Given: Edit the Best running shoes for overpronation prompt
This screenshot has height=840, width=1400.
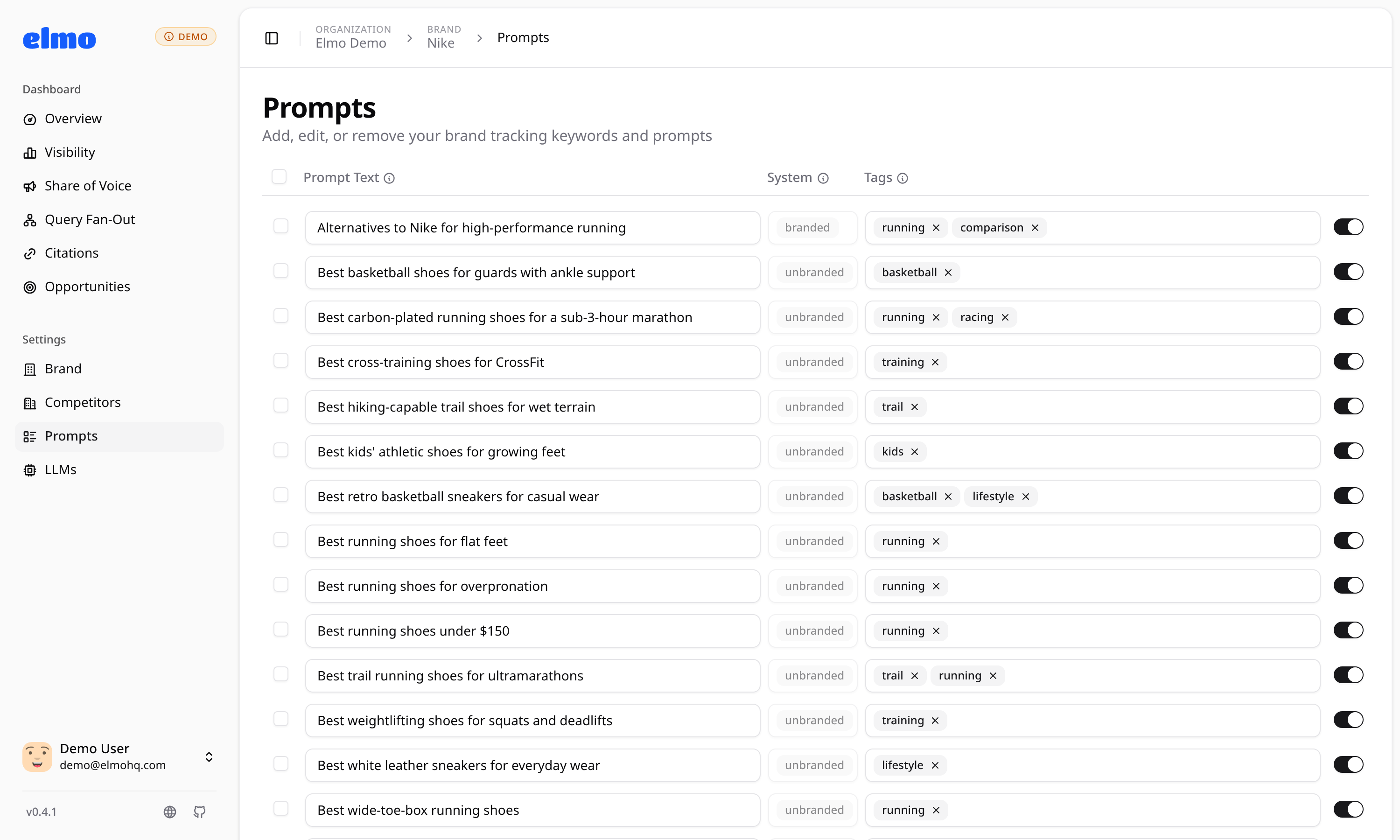Looking at the screenshot, I should click(532, 586).
